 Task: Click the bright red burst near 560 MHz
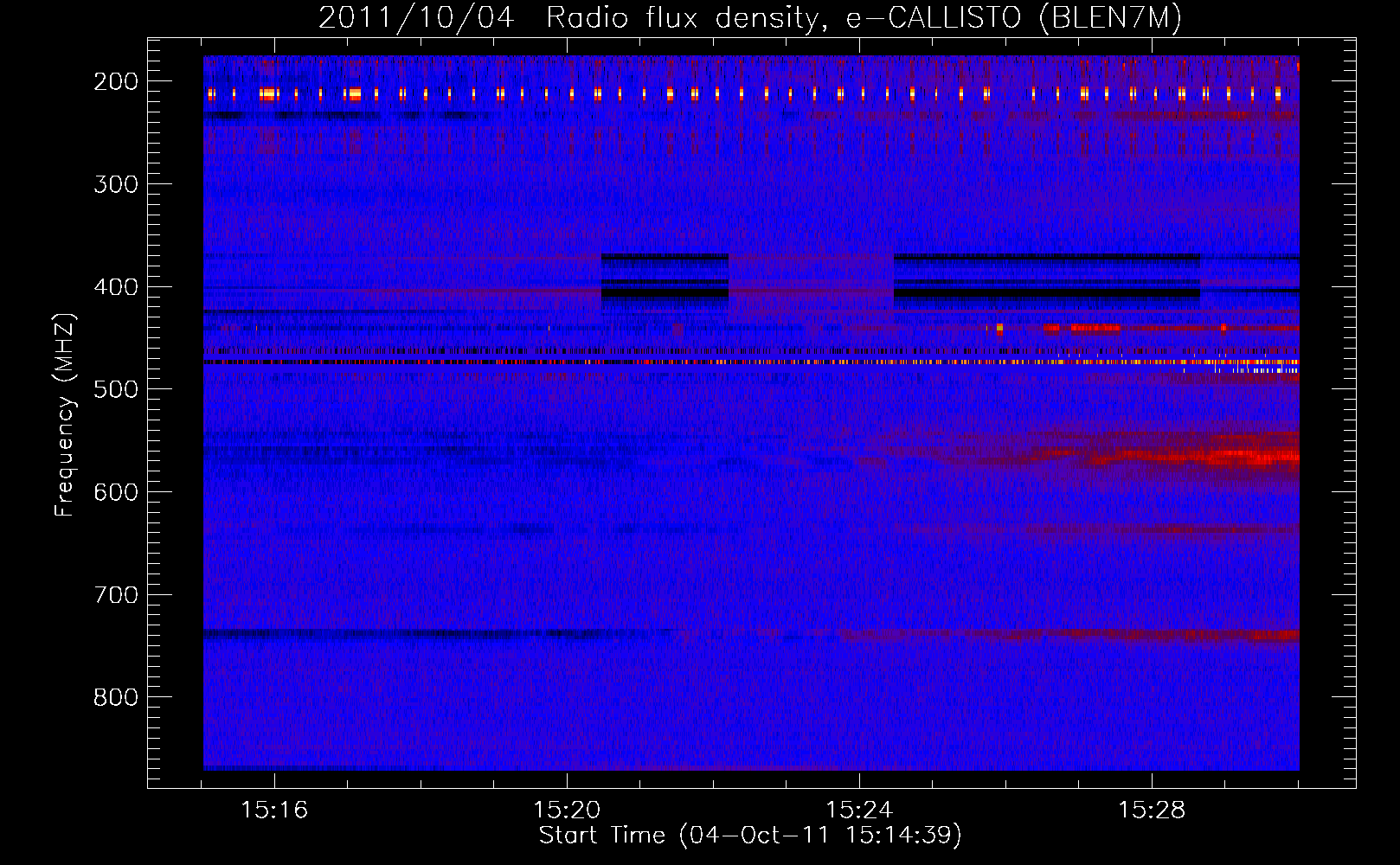(x=1211, y=457)
